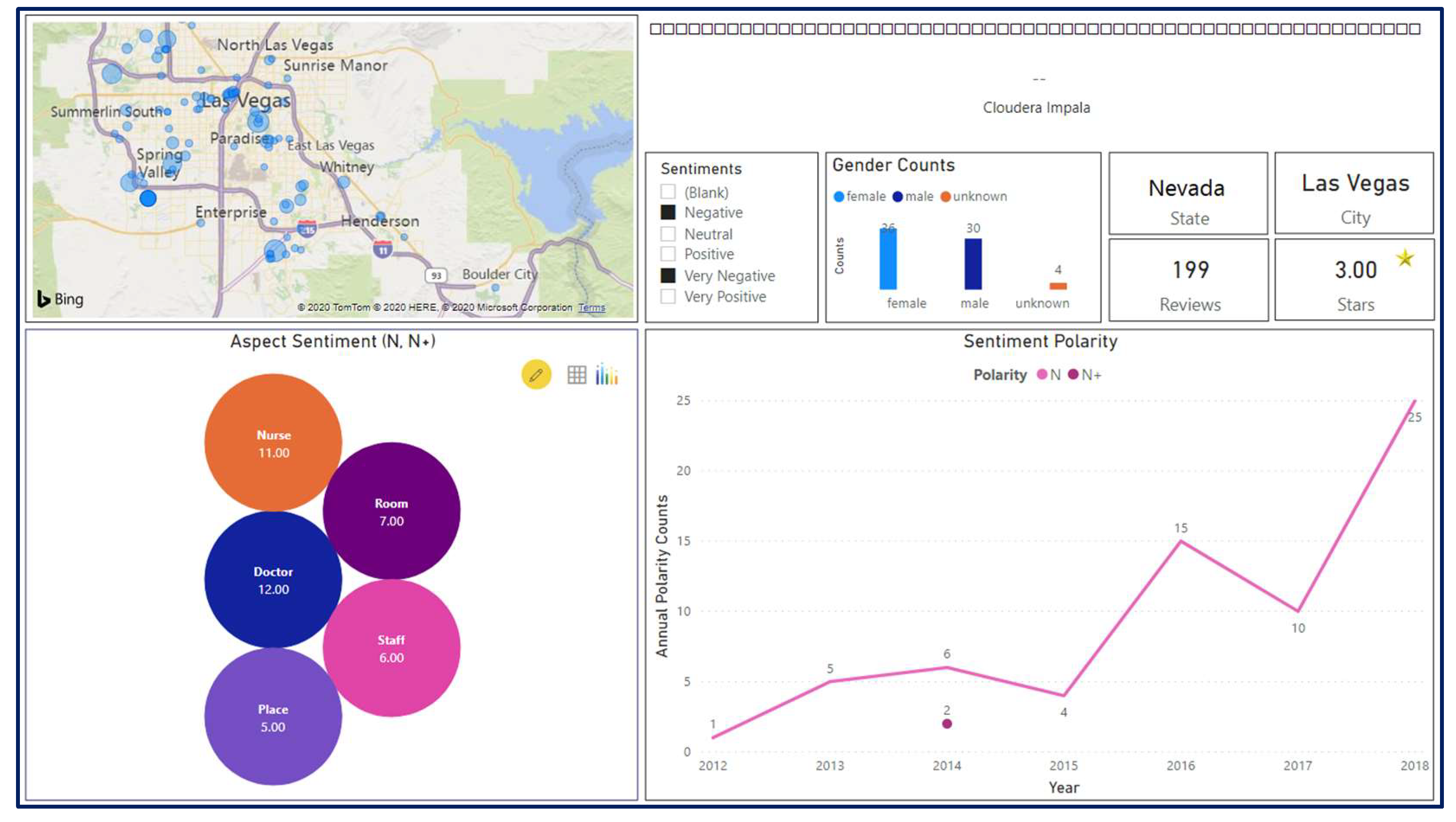Click the male bar in Gender Counts
The width and height of the screenshot is (1456, 822).
coord(973,264)
